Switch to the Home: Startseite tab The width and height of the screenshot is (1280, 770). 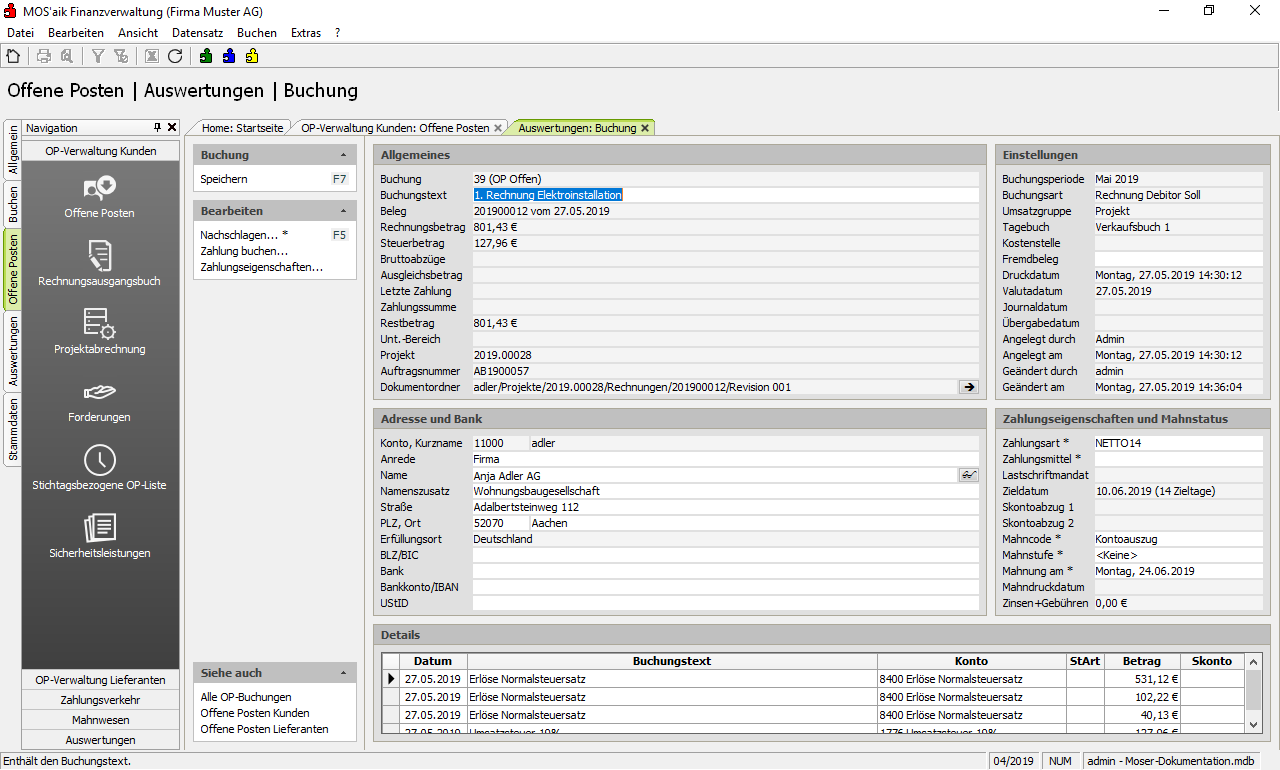242,128
